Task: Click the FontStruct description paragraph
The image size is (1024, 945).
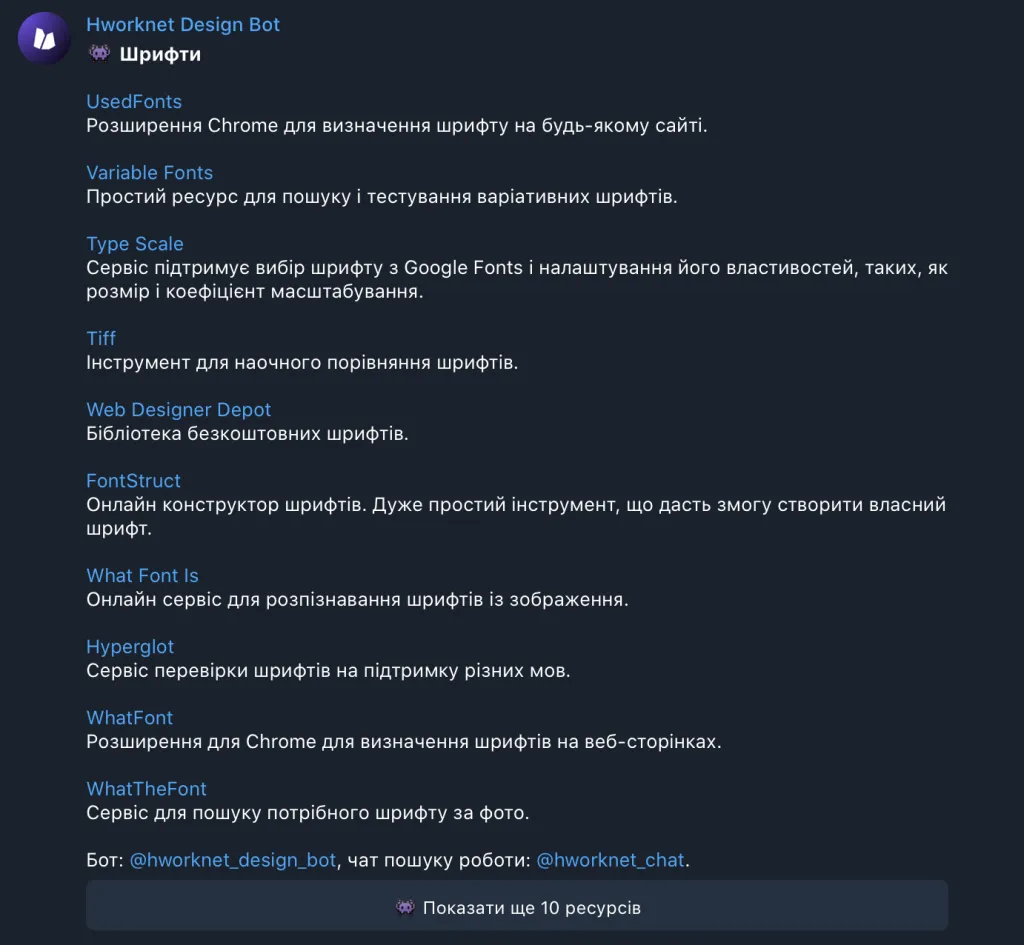Action: (x=516, y=517)
